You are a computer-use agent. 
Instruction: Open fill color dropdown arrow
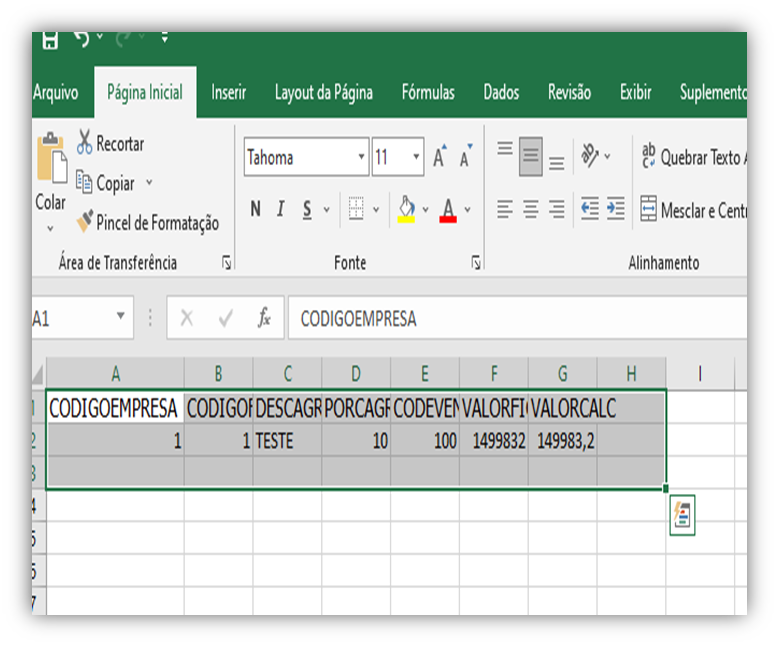(425, 210)
